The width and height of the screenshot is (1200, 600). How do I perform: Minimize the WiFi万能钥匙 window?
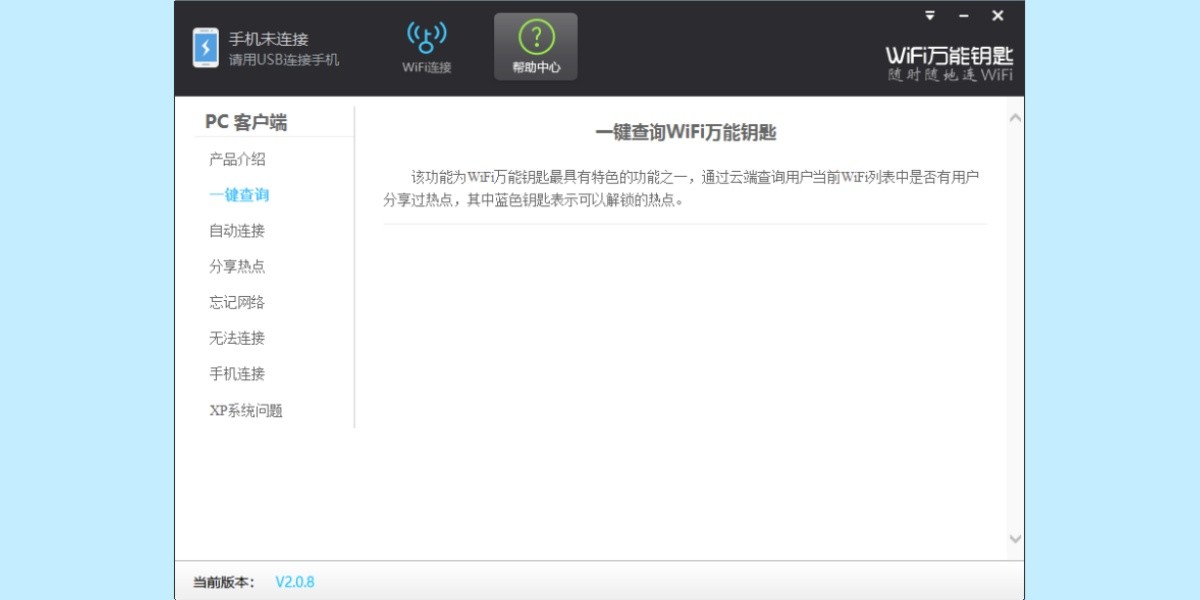(x=964, y=15)
